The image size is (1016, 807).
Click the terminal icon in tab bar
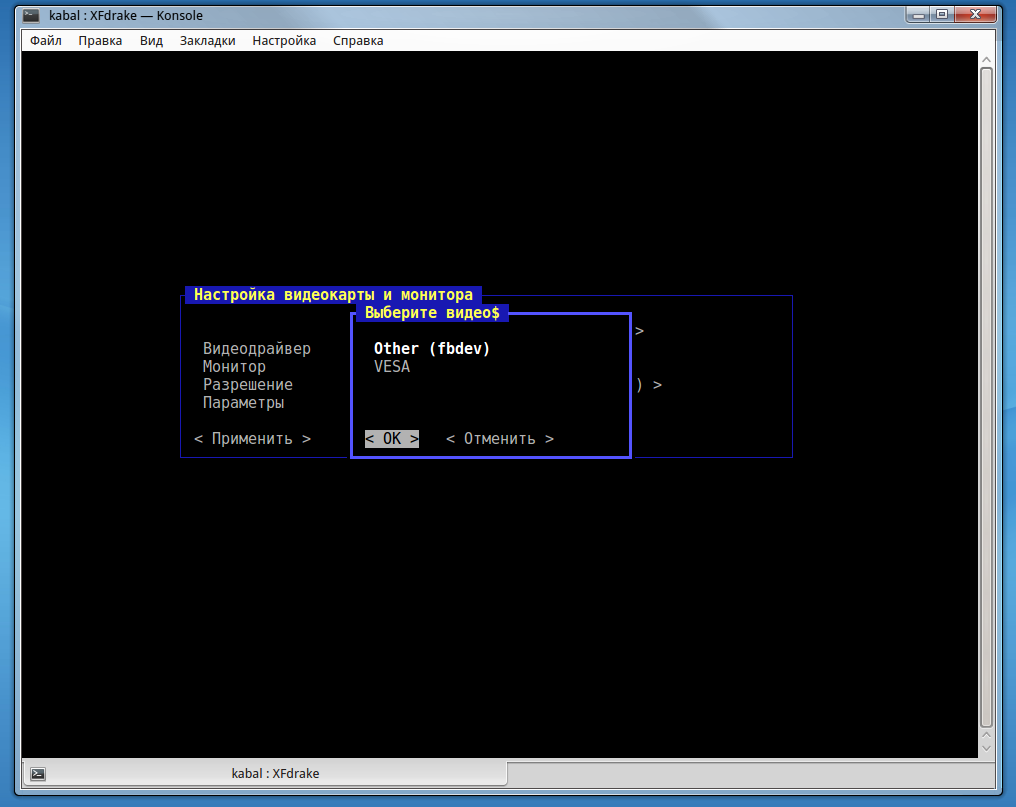click(x=38, y=774)
